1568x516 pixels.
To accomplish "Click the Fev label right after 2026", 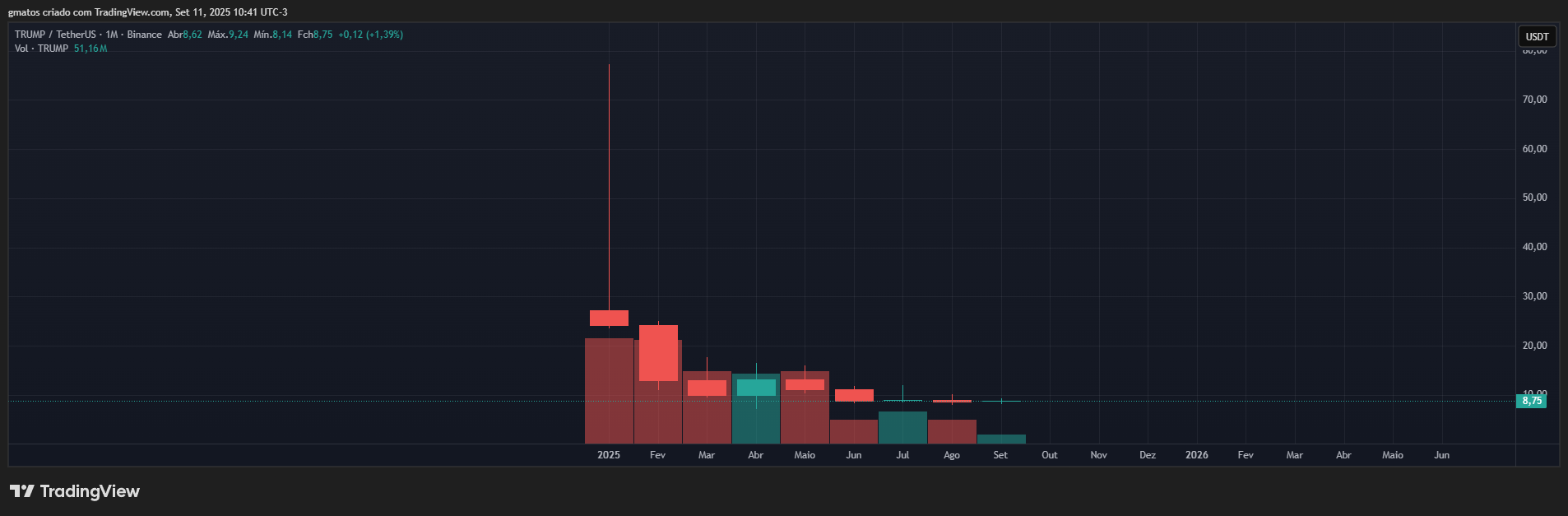I will pos(1246,455).
